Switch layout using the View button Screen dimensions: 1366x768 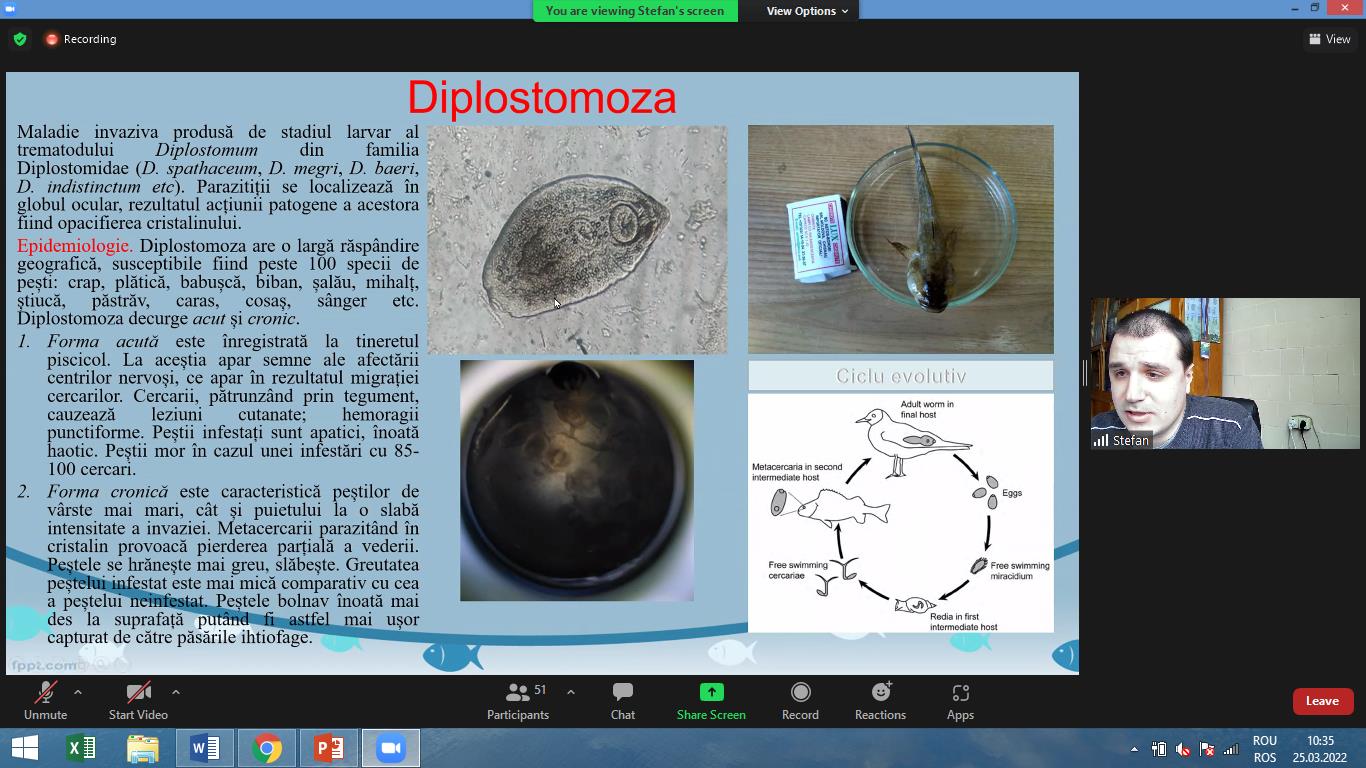click(1330, 39)
